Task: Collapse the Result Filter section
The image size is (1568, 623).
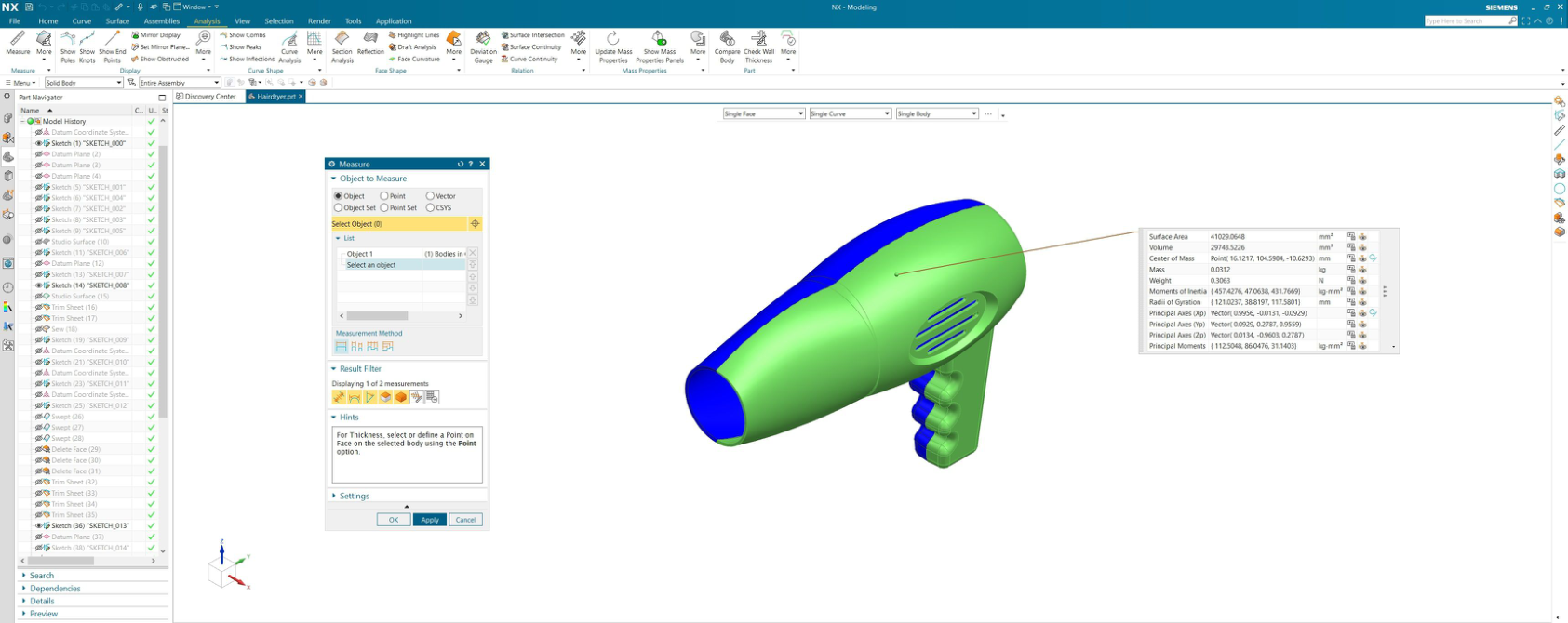Action: point(334,369)
